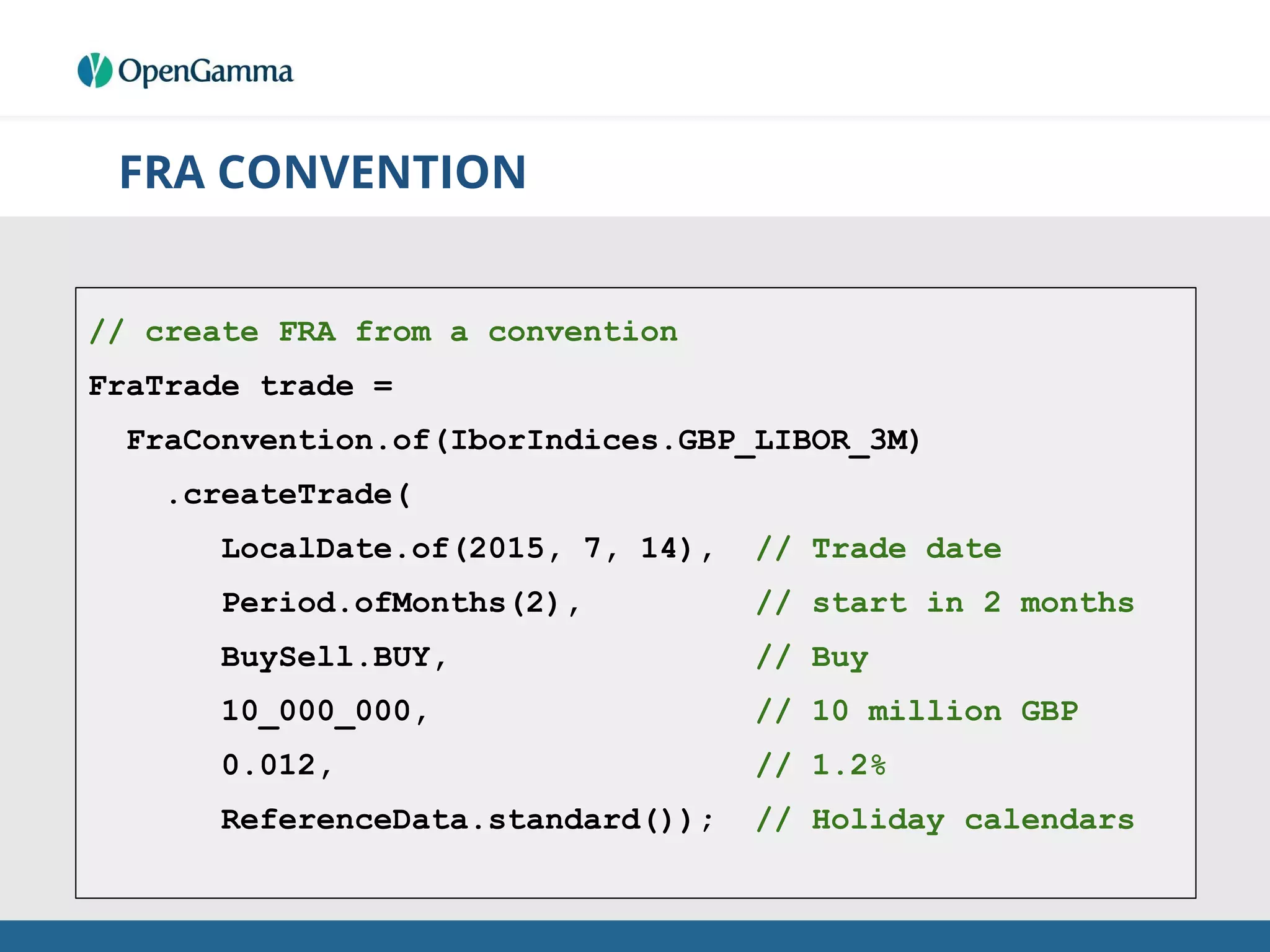Click the '// Trade date' comment
1270x952 pixels.
879,549
